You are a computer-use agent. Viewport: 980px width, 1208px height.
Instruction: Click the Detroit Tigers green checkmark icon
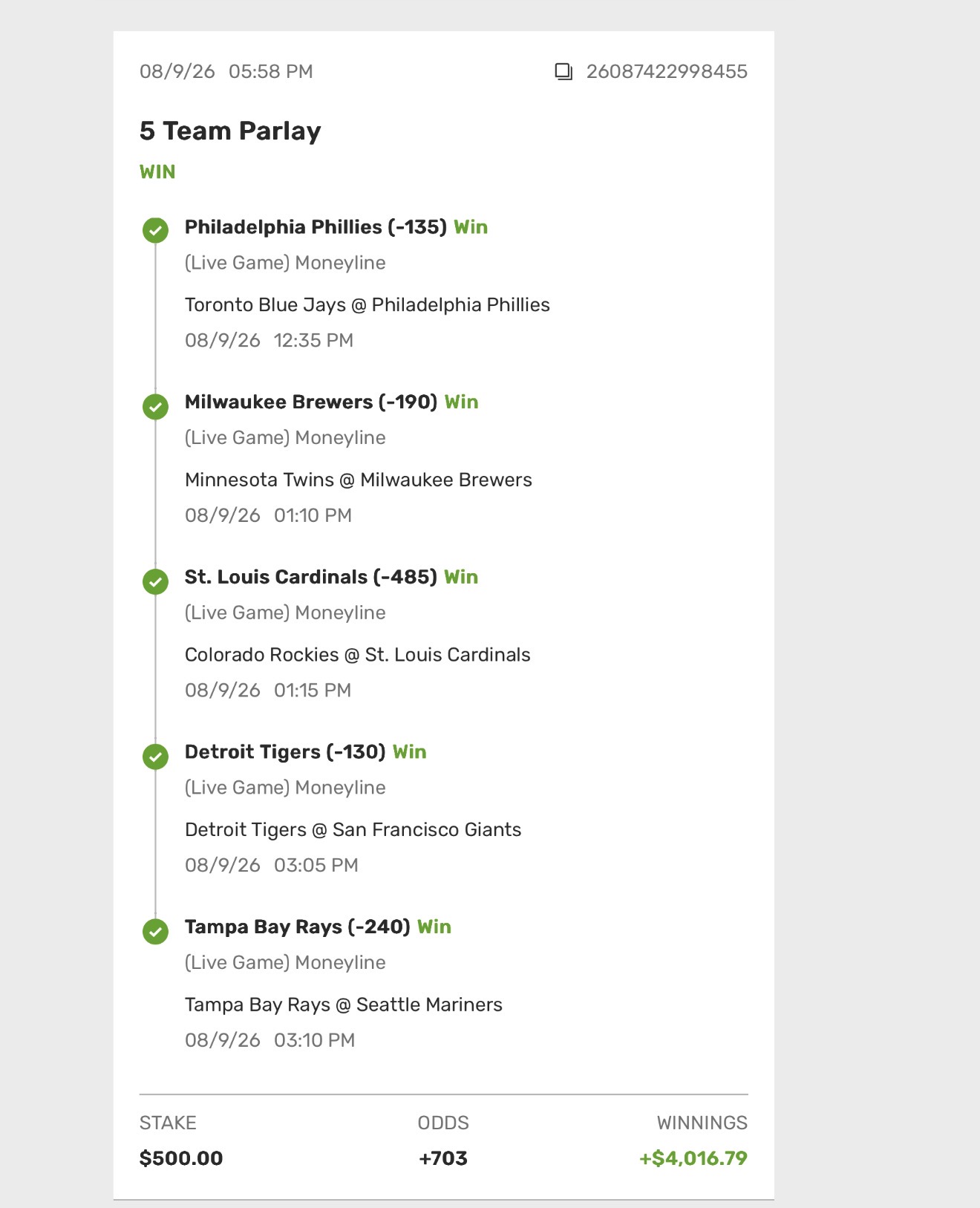(x=155, y=757)
